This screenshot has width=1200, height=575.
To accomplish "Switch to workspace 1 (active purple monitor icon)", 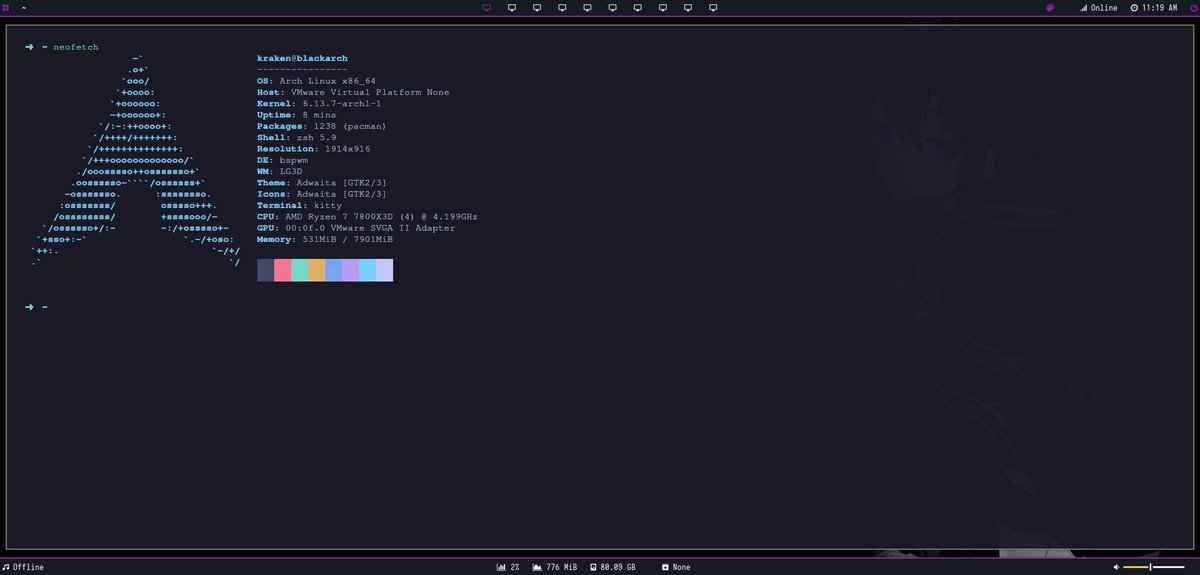I will 487,7.
